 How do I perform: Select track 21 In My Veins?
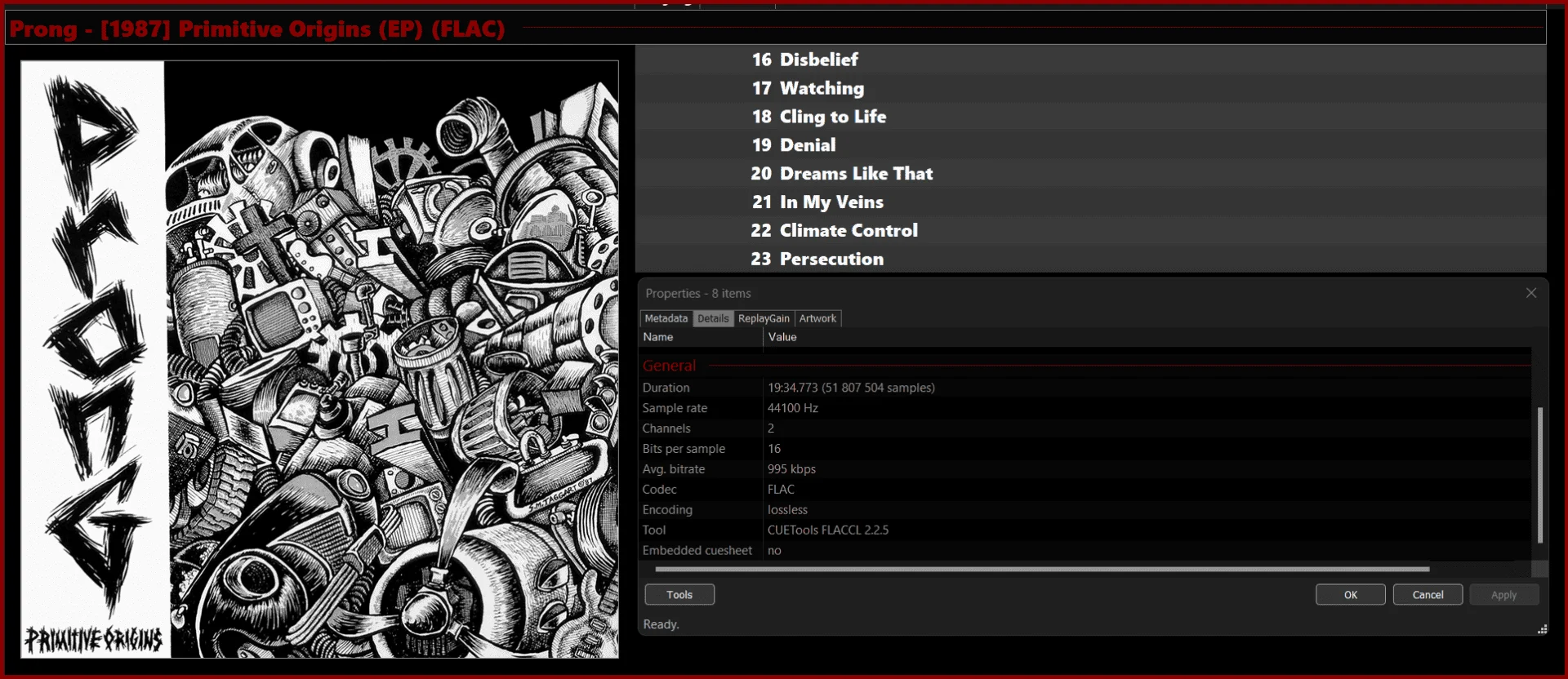click(x=1091, y=202)
